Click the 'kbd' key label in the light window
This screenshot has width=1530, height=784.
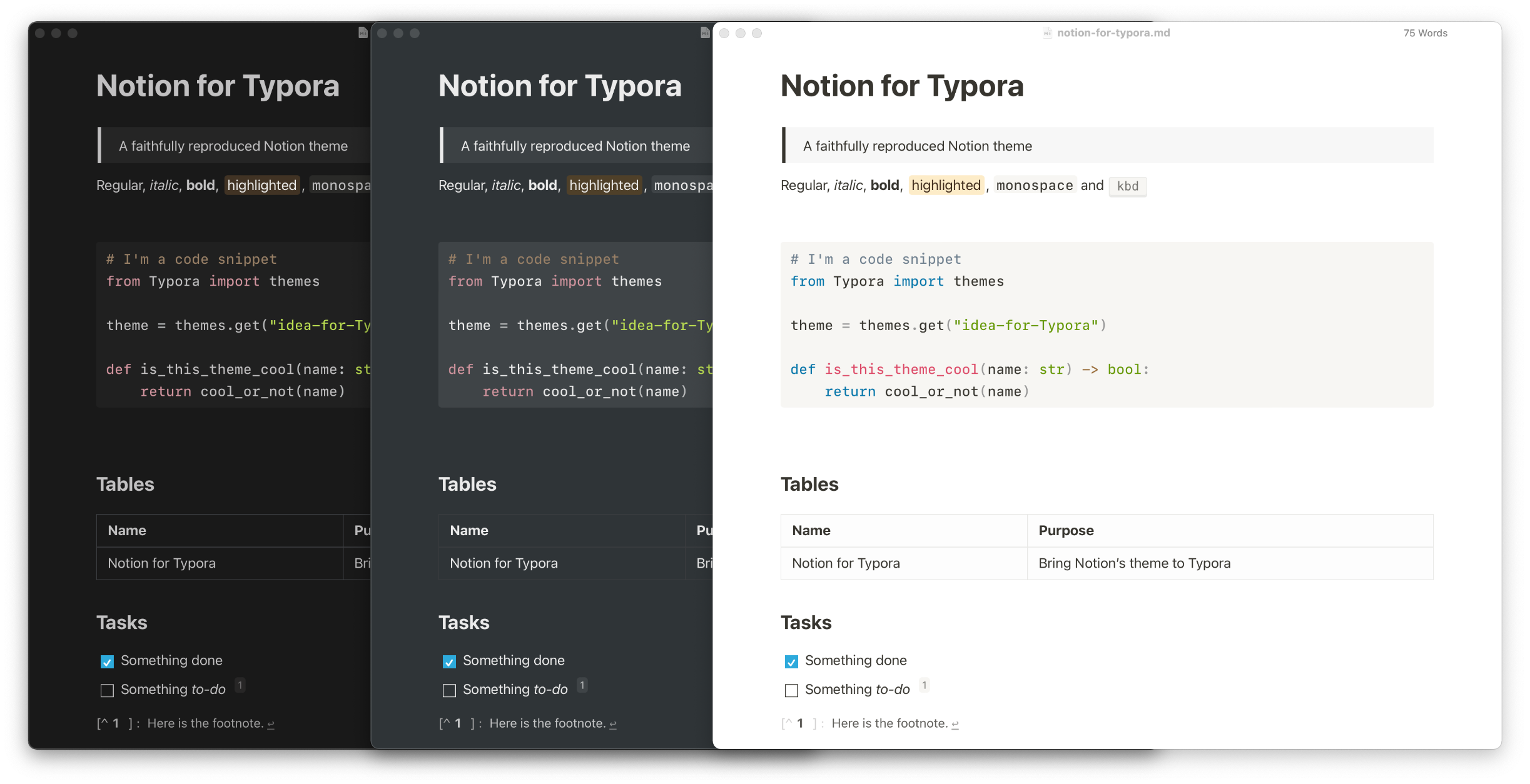(1128, 186)
